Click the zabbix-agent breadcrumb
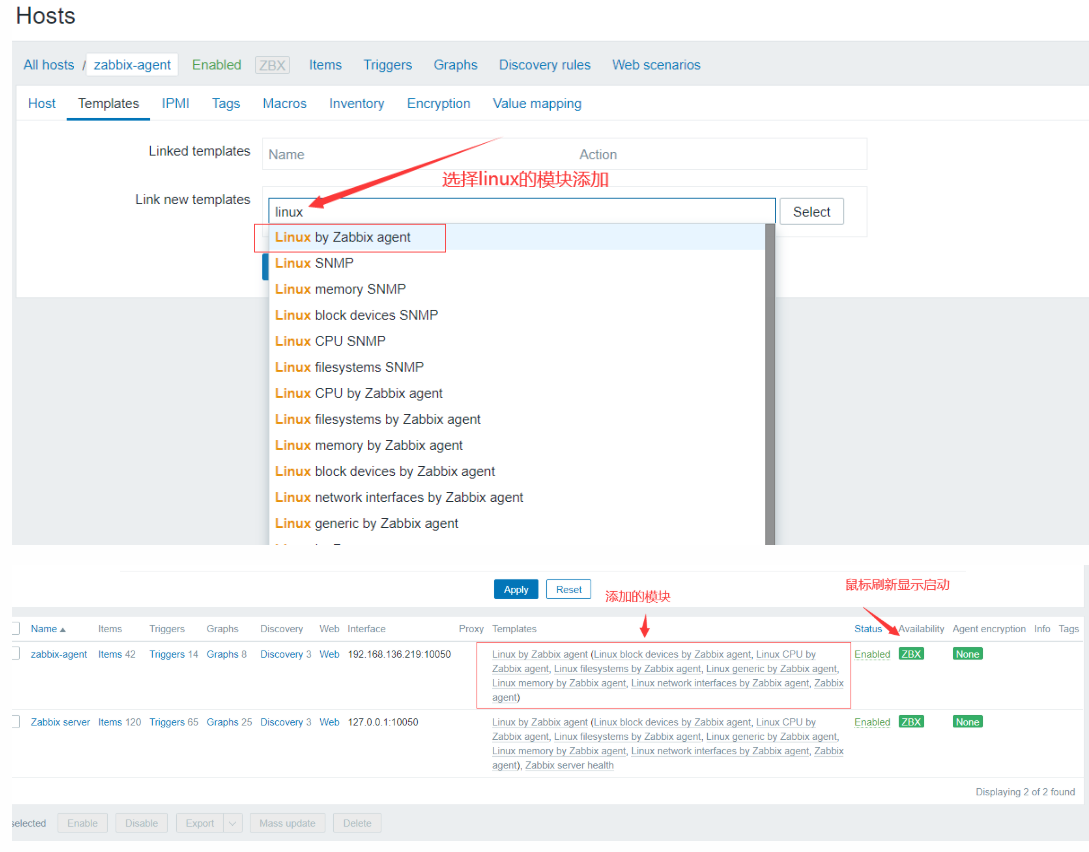This screenshot has width=1089, height=852. [x=132, y=65]
